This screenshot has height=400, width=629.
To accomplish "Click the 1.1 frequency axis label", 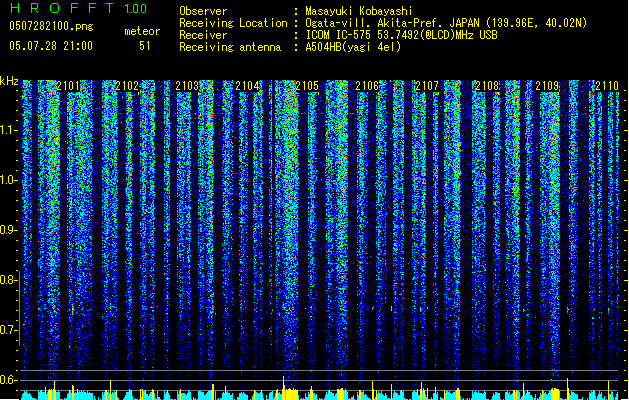I will tap(9, 130).
